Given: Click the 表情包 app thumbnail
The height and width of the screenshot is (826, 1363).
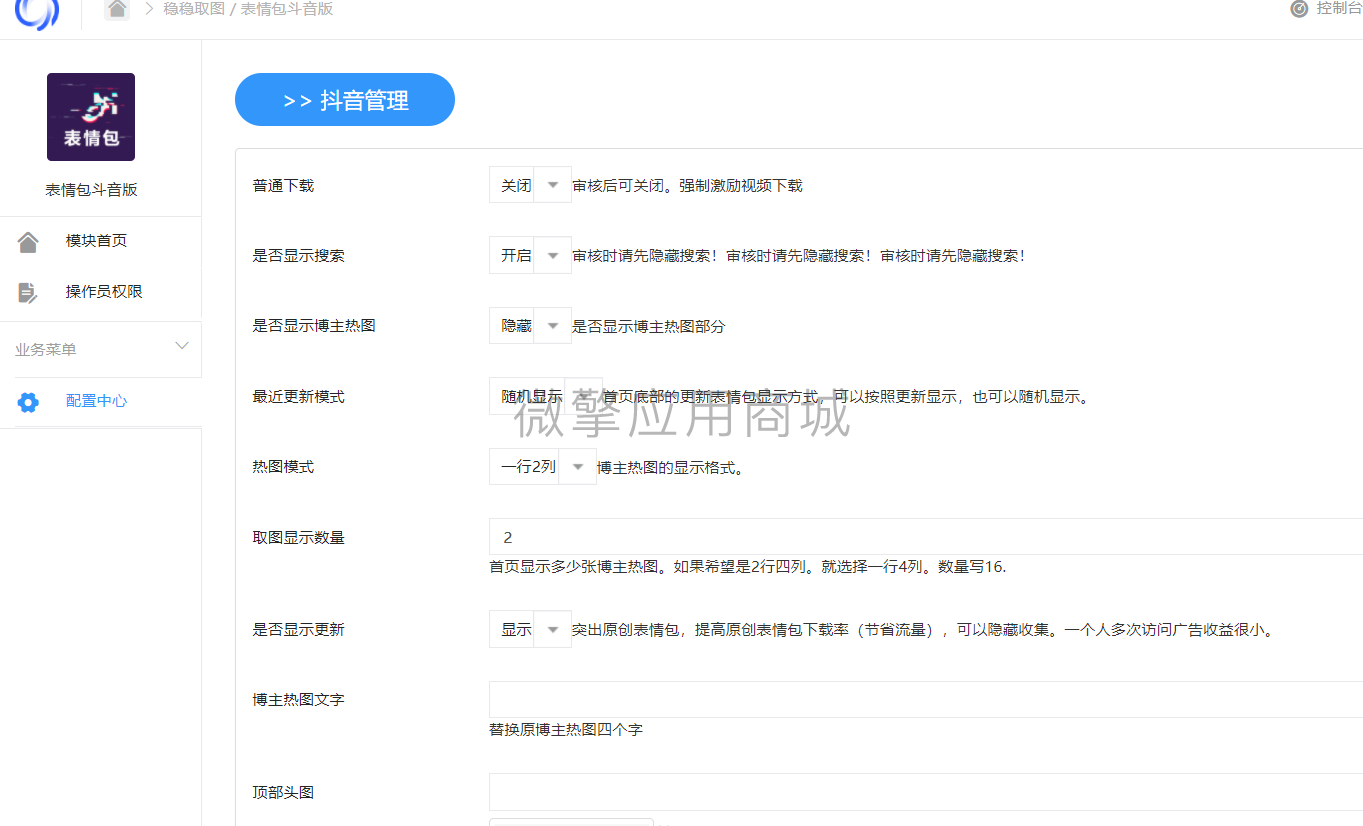Looking at the screenshot, I should [x=91, y=117].
